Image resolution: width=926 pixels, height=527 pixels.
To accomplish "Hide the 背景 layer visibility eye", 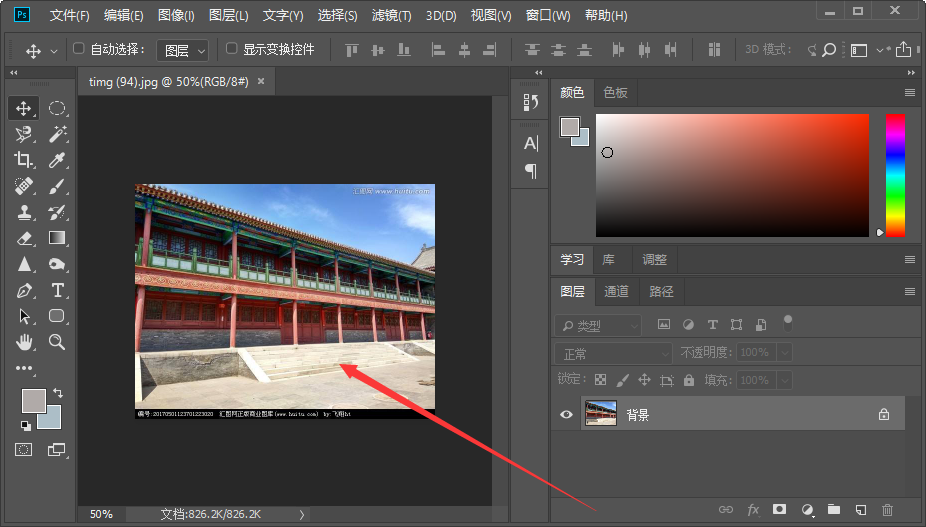I will click(566, 414).
